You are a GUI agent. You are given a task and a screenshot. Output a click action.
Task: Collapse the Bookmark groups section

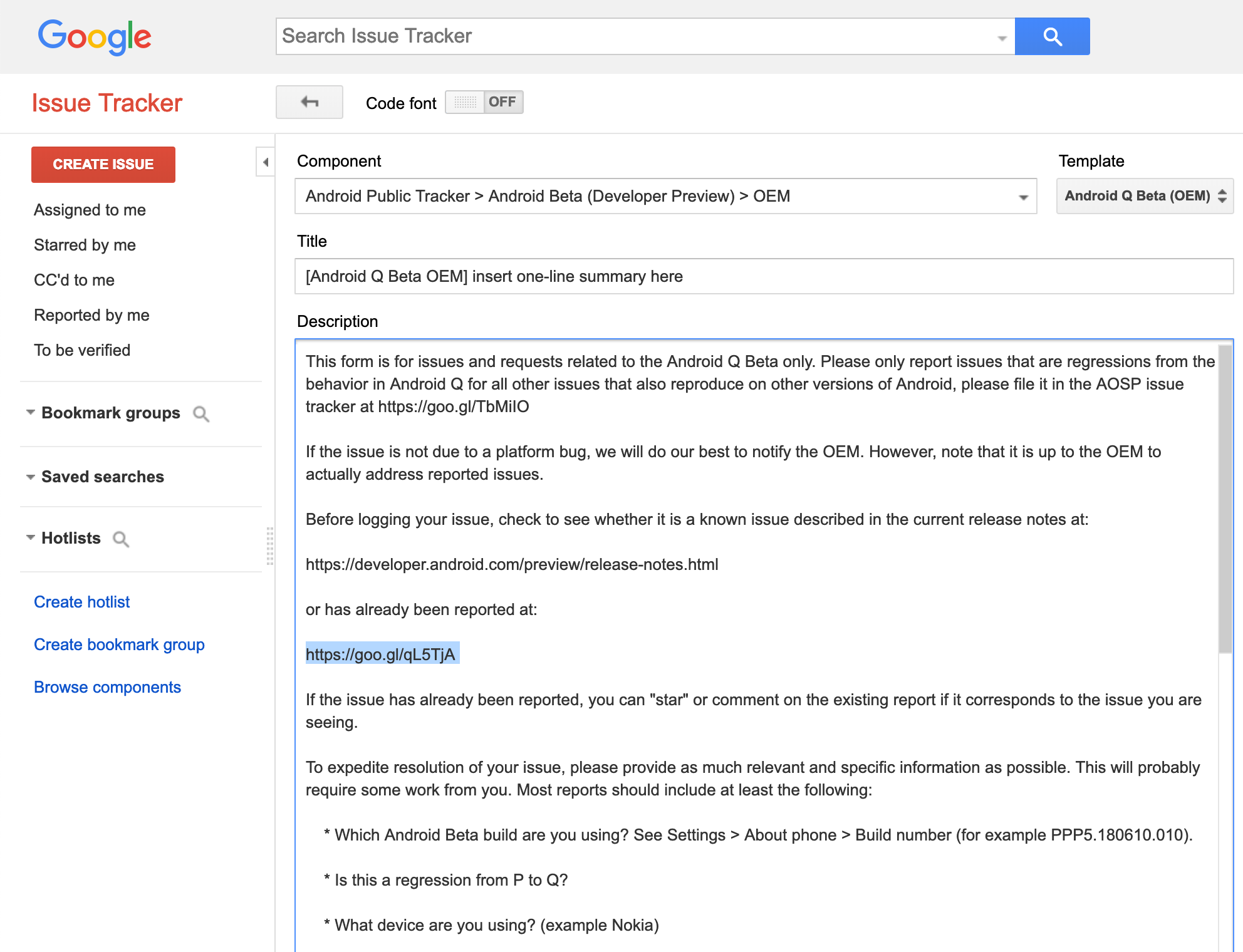point(30,413)
